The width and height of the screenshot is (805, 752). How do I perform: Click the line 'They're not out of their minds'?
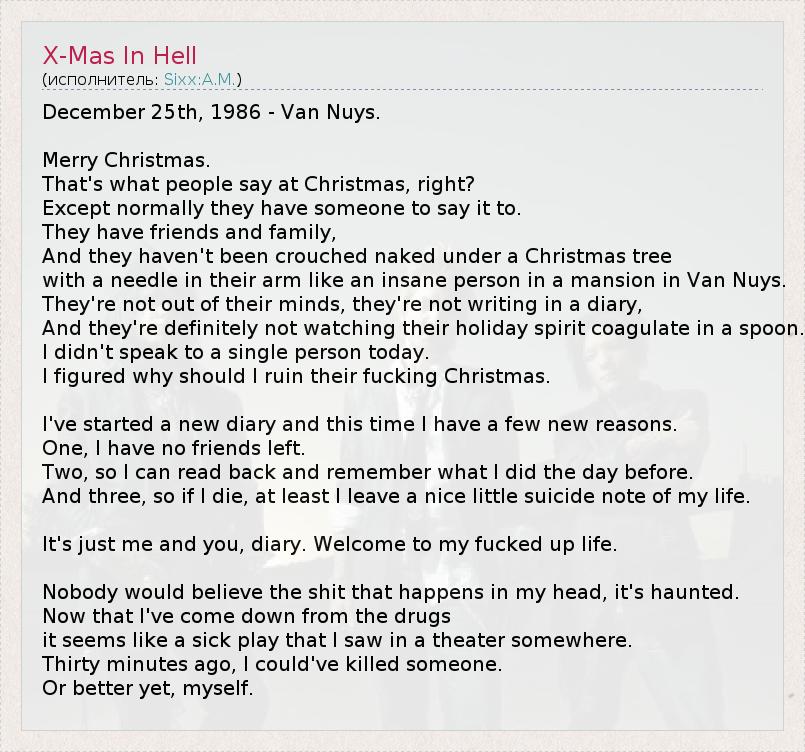(x=342, y=304)
